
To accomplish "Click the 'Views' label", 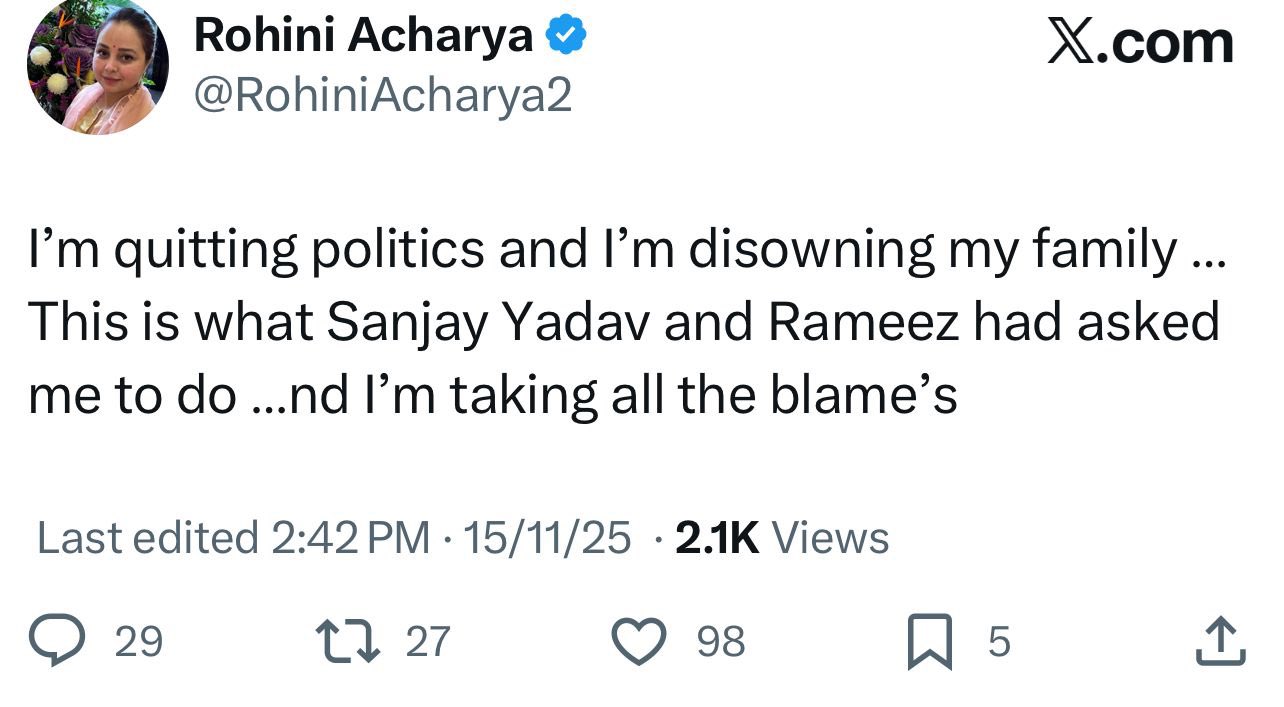I will click(x=830, y=538).
